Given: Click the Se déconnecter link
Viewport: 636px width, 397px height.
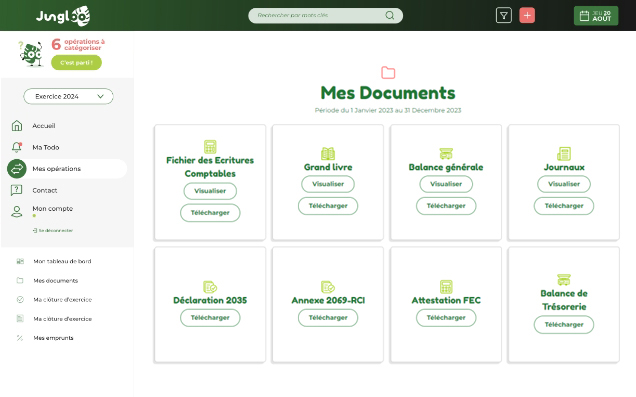Looking at the screenshot, I should pos(53,230).
